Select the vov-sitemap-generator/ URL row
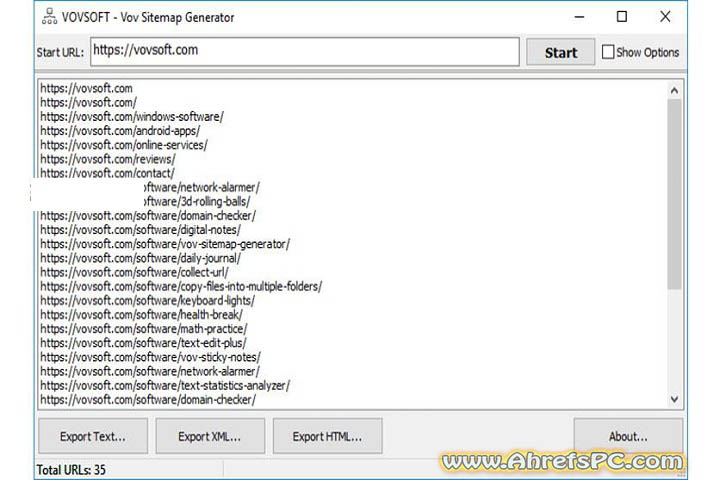The height and width of the screenshot is (480, 720). [165, 244]
